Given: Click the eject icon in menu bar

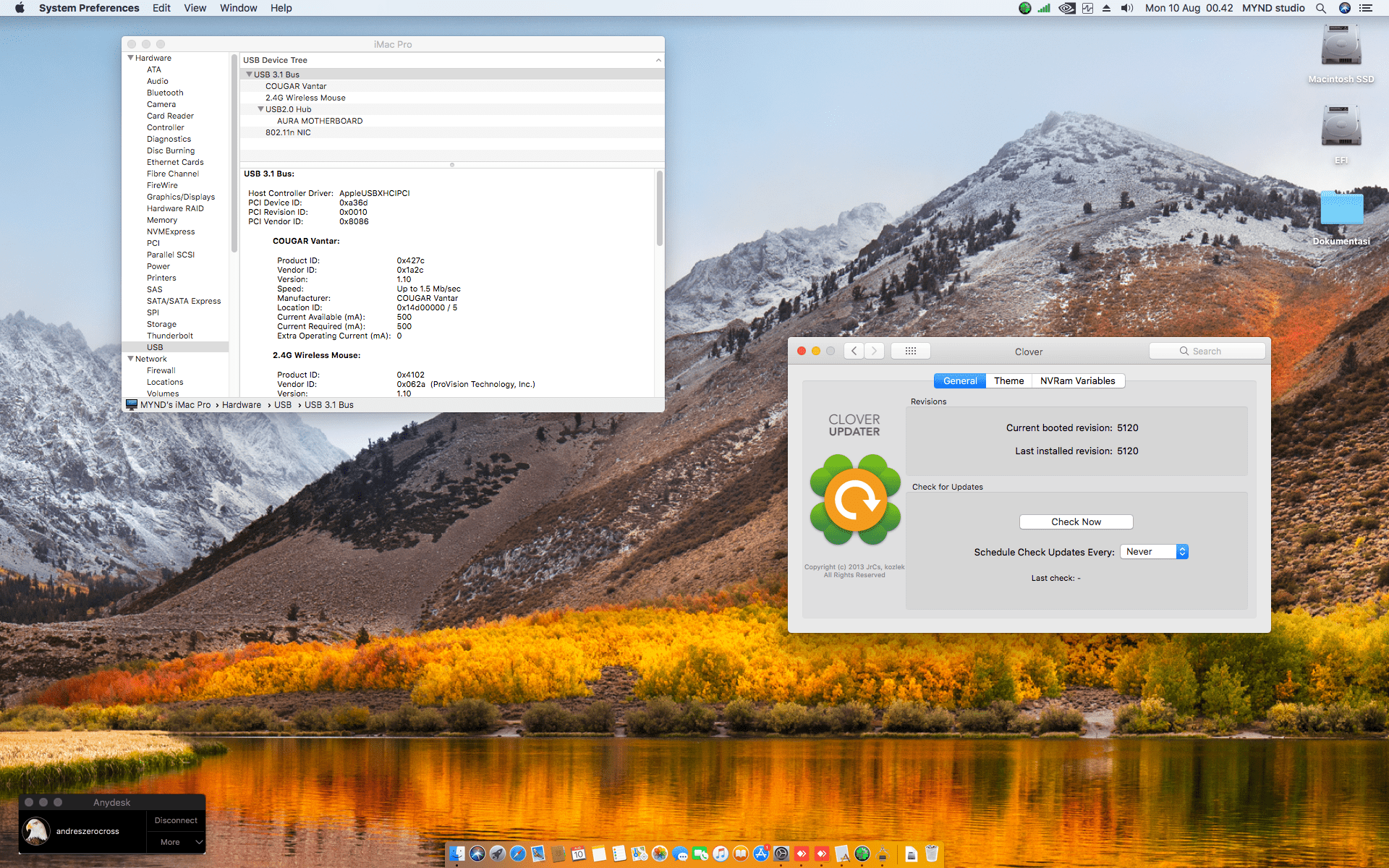Looking at the screenshot, I should click(x=1106, y=8).
